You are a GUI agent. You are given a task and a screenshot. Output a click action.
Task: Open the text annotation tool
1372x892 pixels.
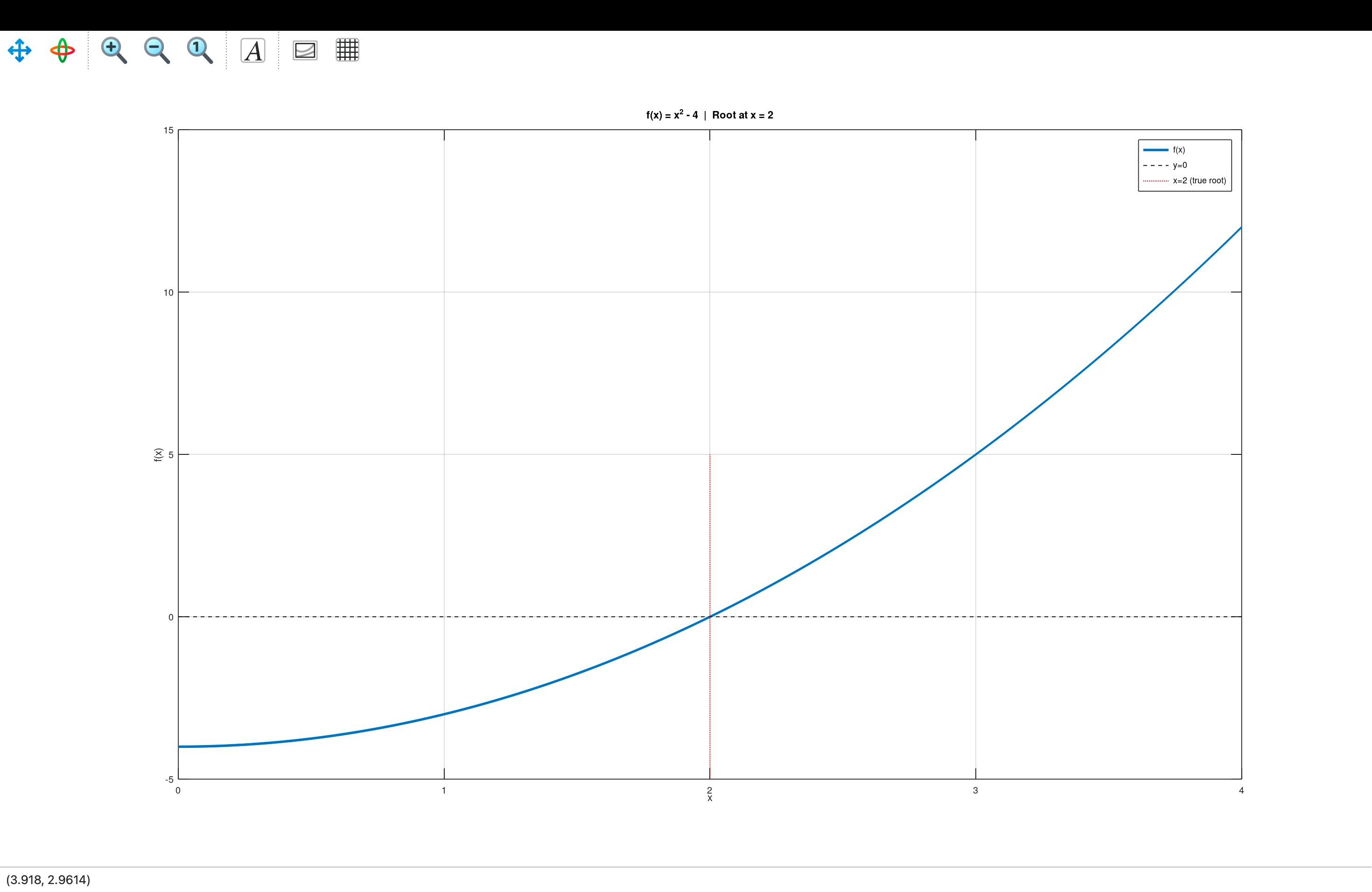pyautogui.click(x=252, y=51)
